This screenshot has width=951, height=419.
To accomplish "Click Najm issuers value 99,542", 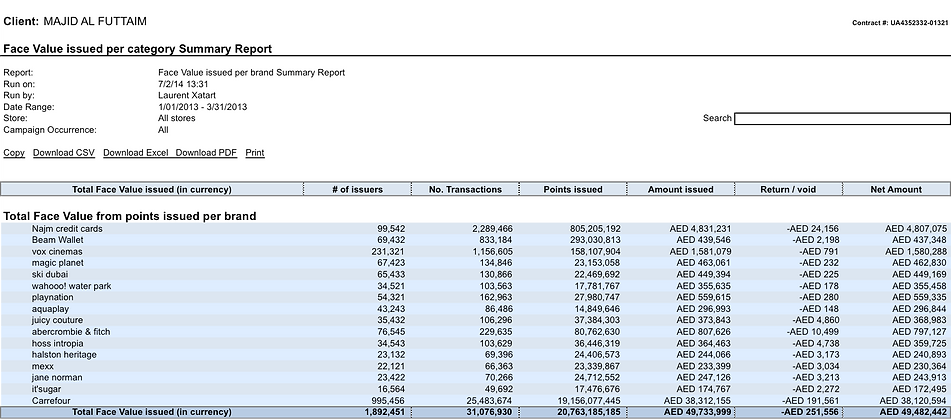I will pyautogui.click(x=391, y=229).
